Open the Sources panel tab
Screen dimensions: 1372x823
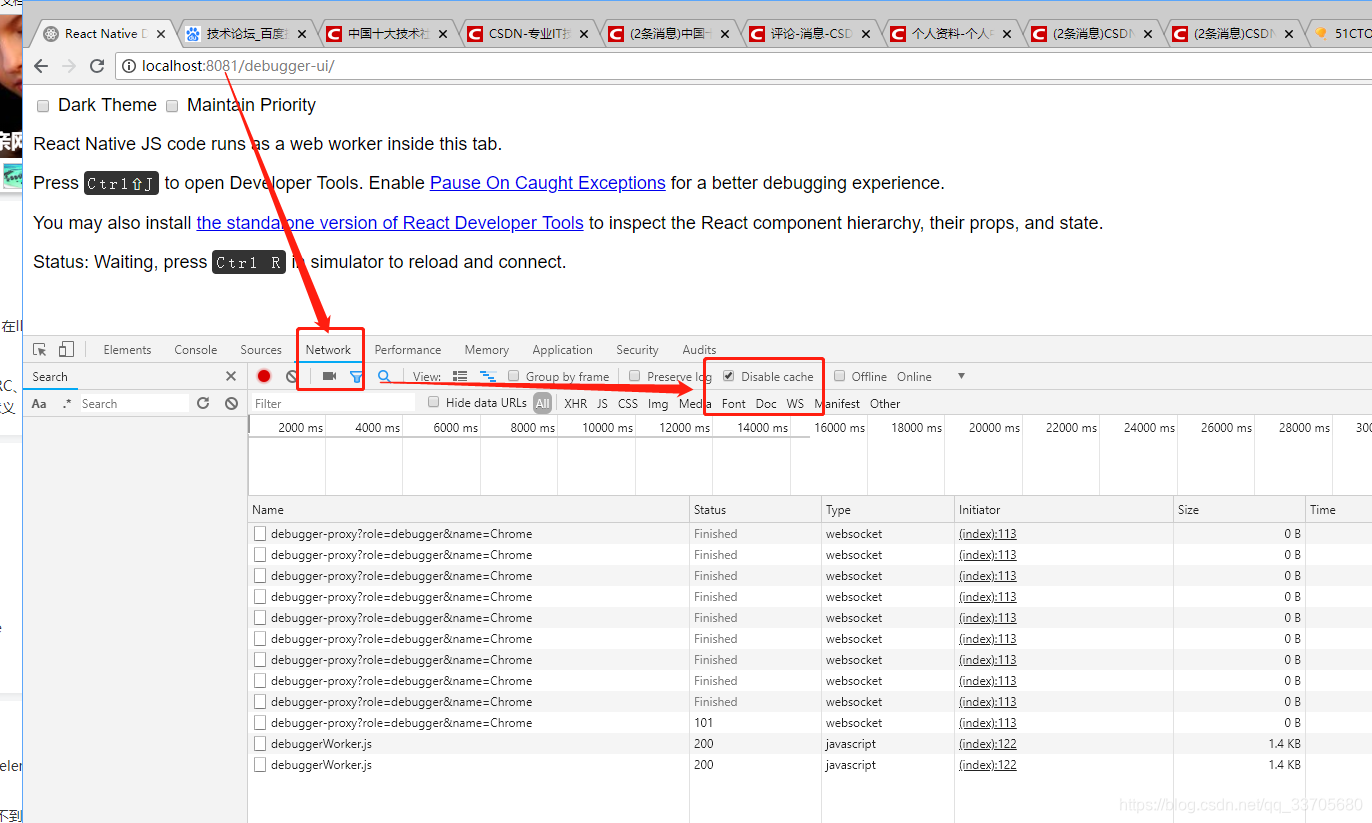(x=261, y=350)
